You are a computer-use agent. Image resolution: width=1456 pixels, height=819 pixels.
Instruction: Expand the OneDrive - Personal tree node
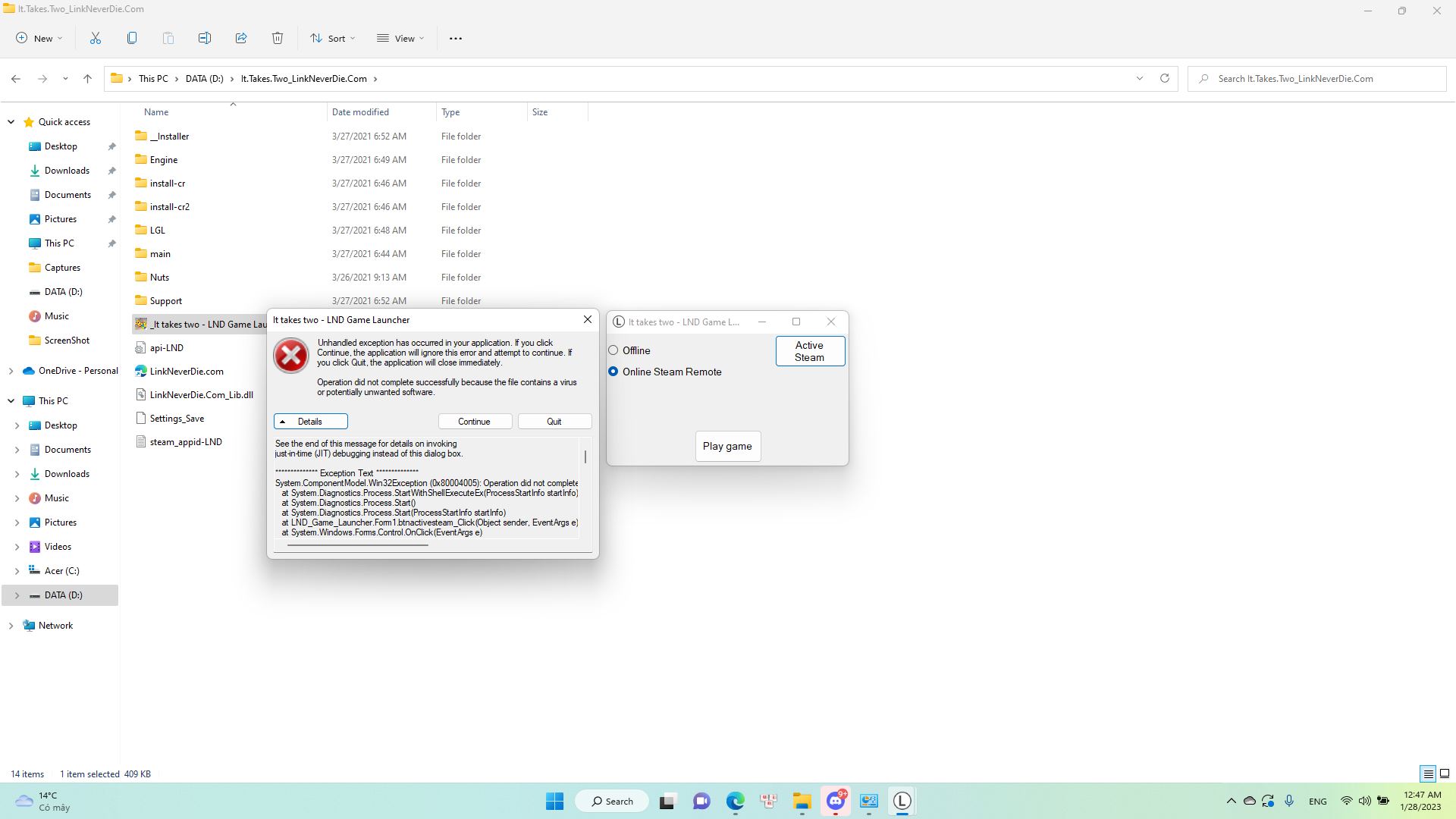(x=11, y=371)
